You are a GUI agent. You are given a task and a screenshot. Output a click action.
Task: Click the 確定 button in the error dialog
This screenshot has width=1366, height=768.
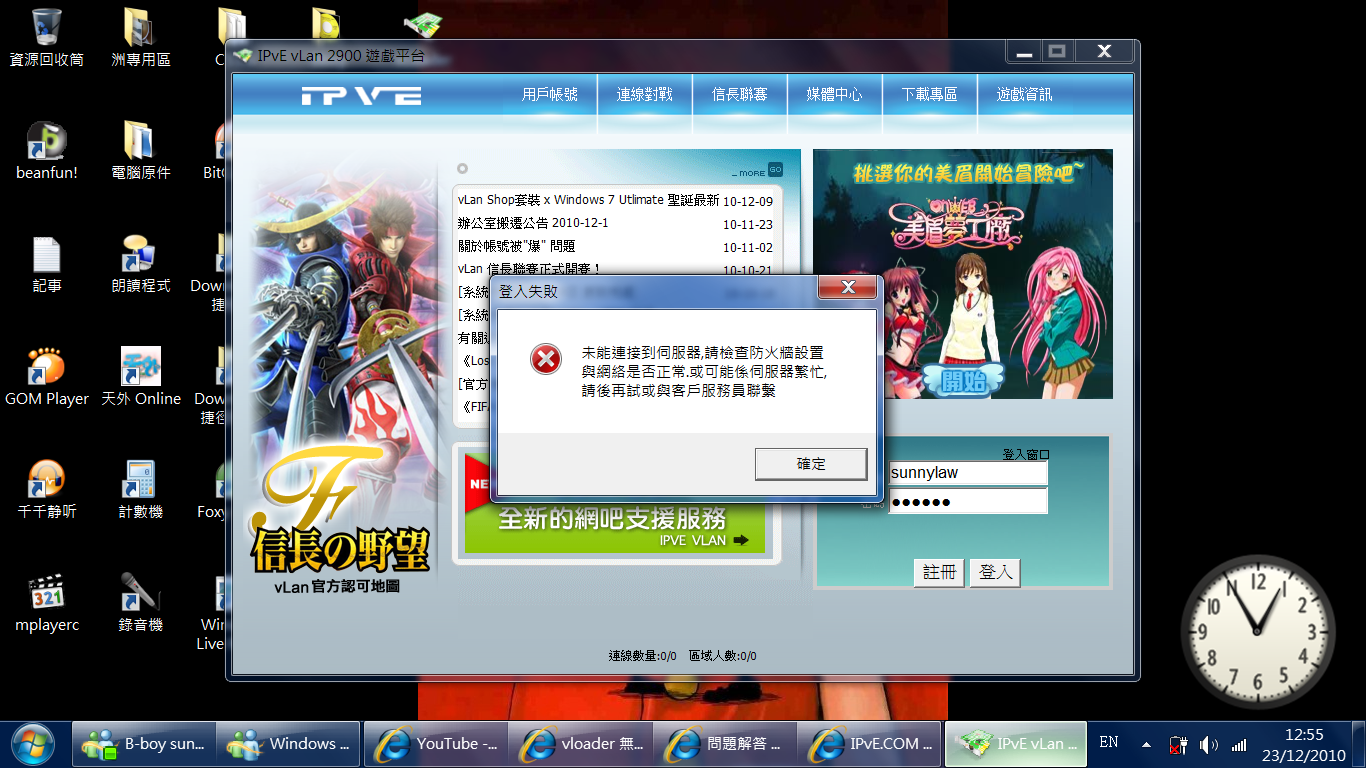tap(811, 464)
